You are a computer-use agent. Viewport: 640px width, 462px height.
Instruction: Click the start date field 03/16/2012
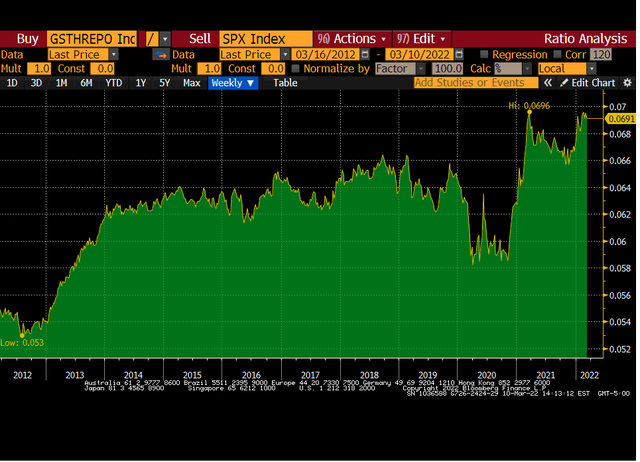[326, 54]
